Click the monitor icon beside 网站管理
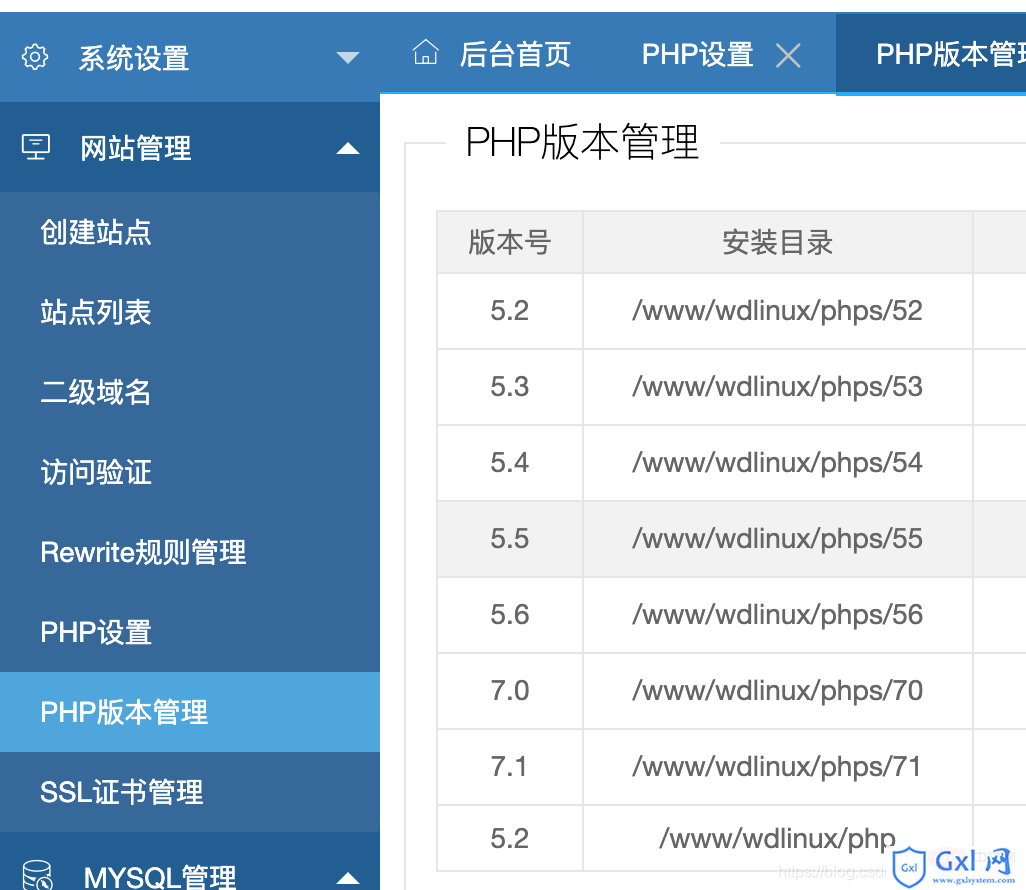The width and height of the screenshot is (1026, 890). click(35, 147)
